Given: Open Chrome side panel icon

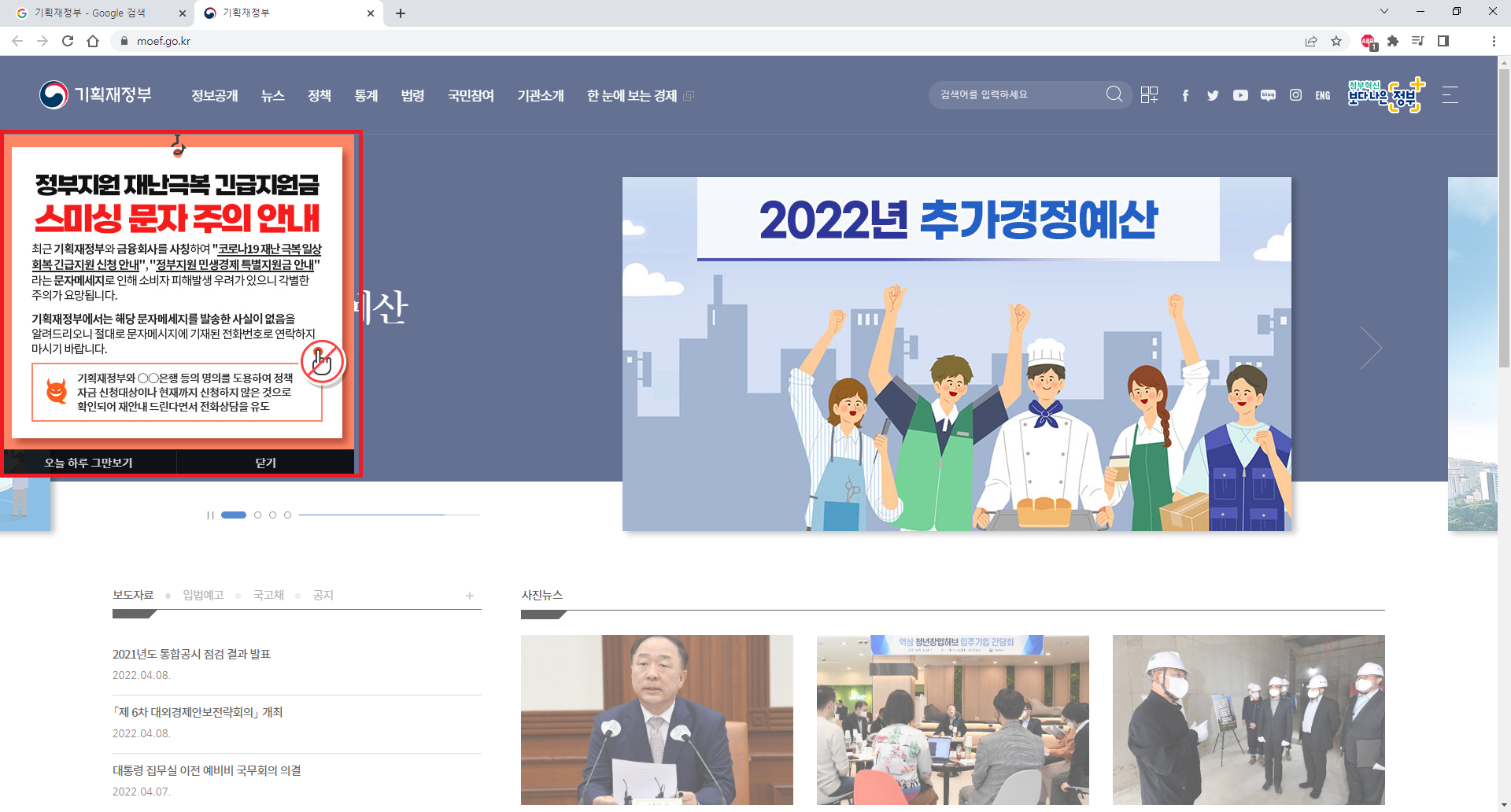Looking at the screenshot, I should coord(1443,41).
